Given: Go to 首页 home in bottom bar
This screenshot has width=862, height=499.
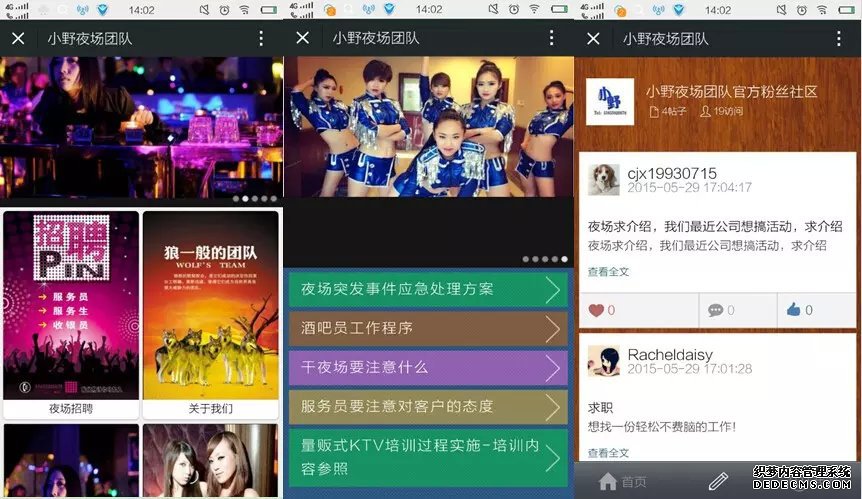Looking at the screenshot, I should tap(622, 481).
